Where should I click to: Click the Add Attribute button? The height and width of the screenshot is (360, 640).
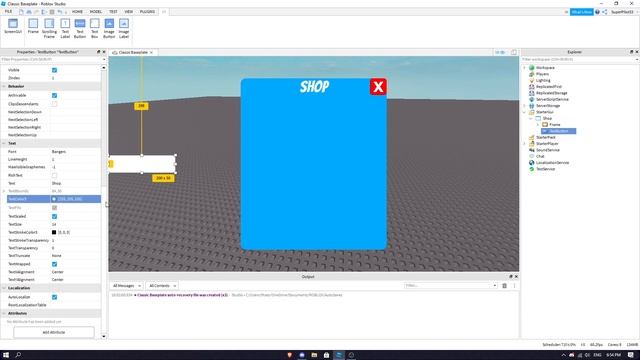[54, 332]
